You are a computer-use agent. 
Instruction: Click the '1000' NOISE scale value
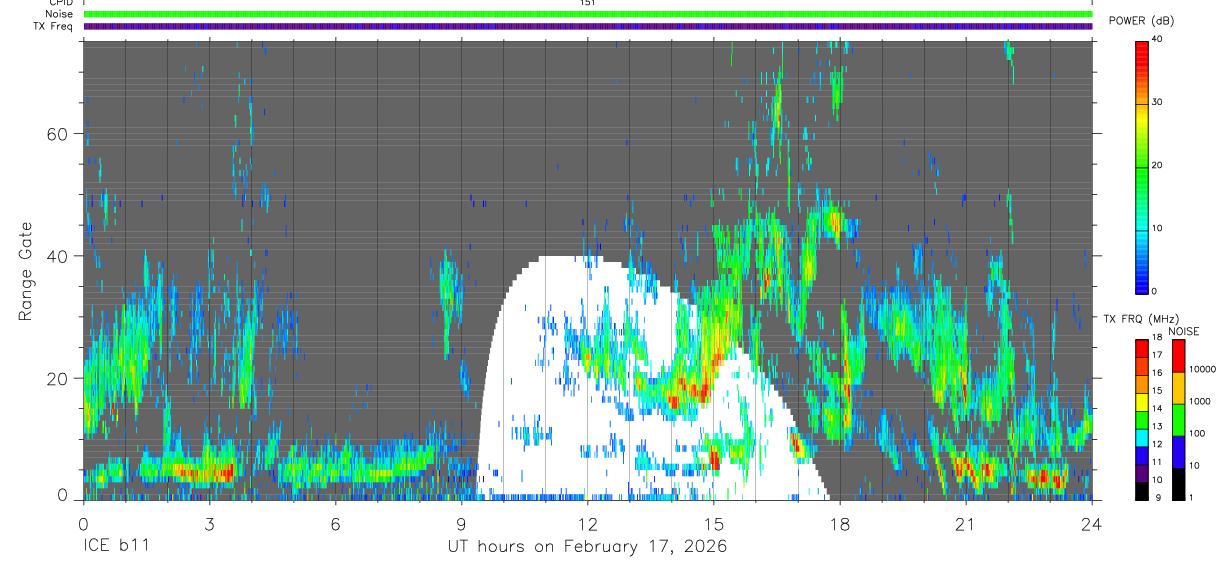(1200, 402)
